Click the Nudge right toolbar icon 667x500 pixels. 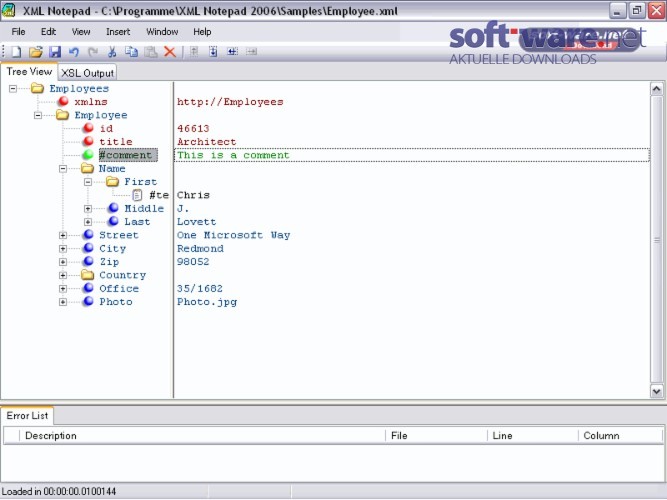tap(251, 52)
